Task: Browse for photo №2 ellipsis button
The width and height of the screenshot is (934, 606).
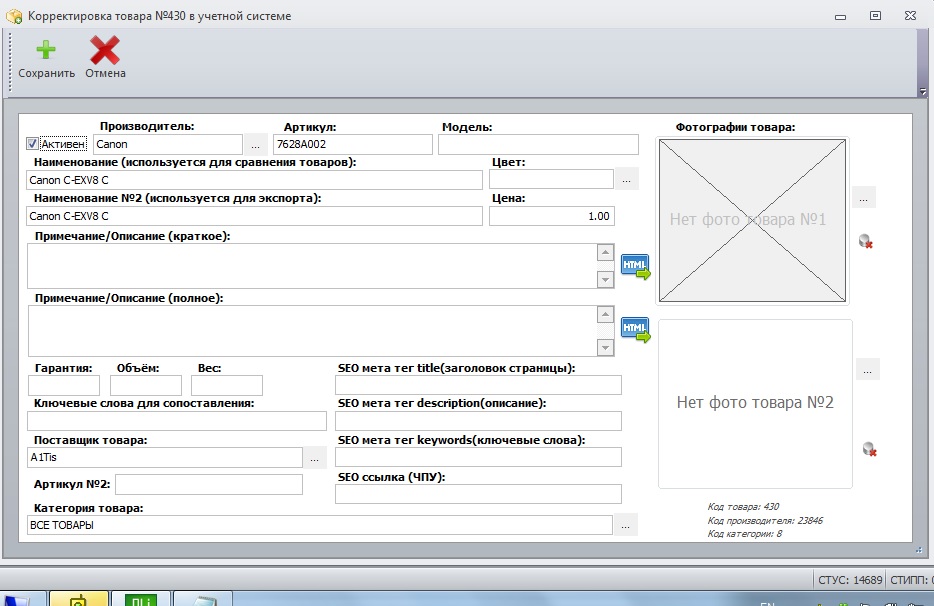Action: (868, 370)
